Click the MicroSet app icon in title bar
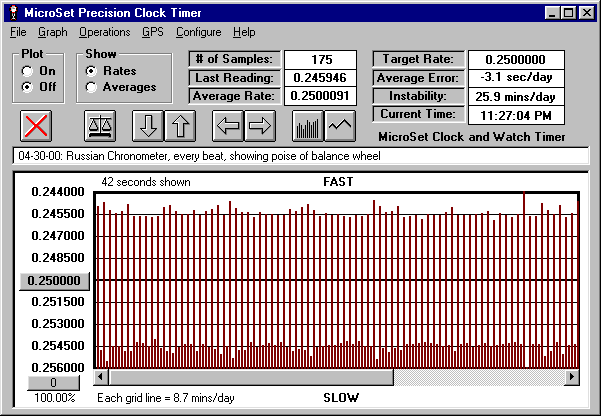The image size is (601, 416). coord(14,13)
